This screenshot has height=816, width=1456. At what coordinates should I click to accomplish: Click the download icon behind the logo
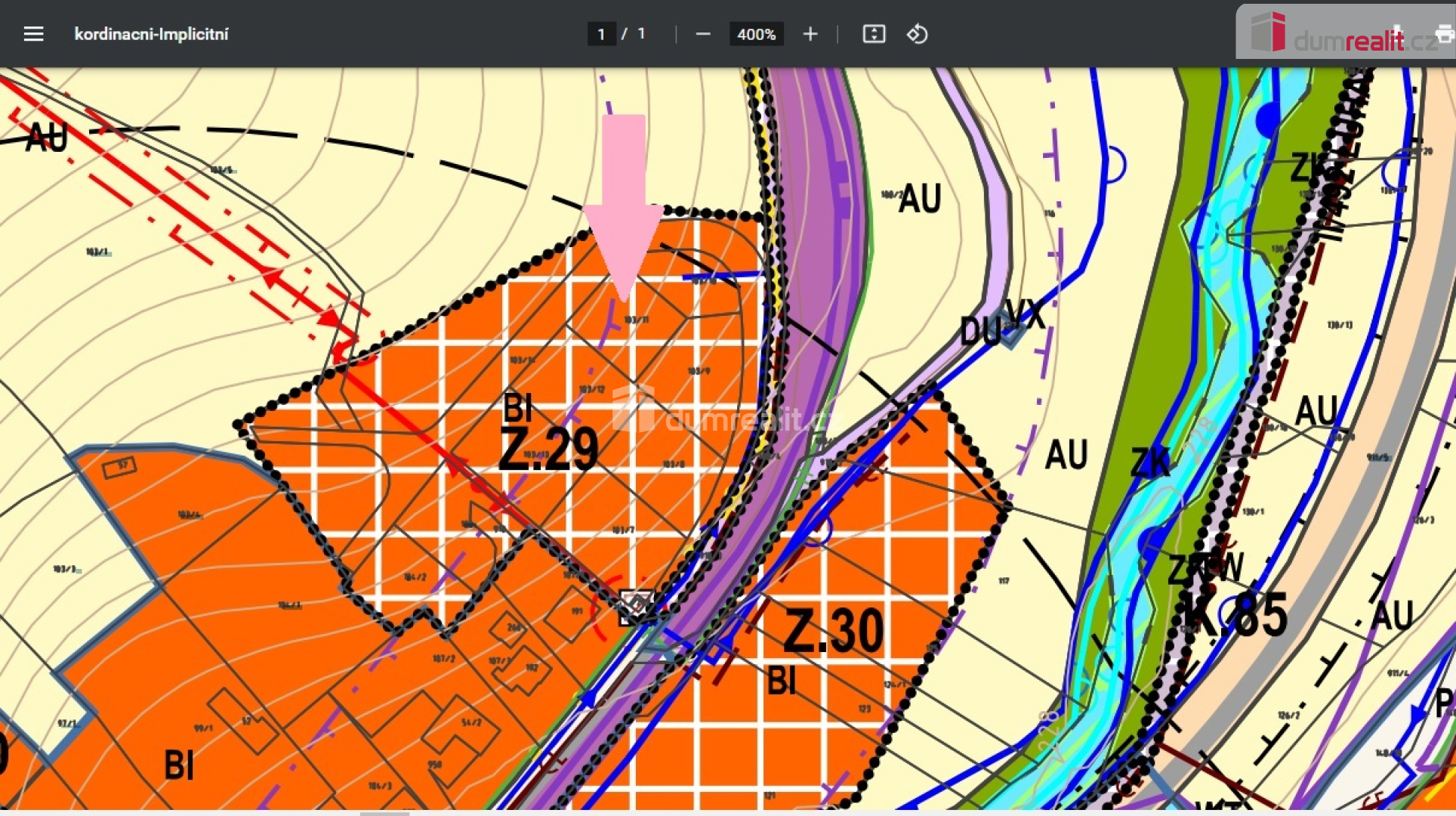1396,34
